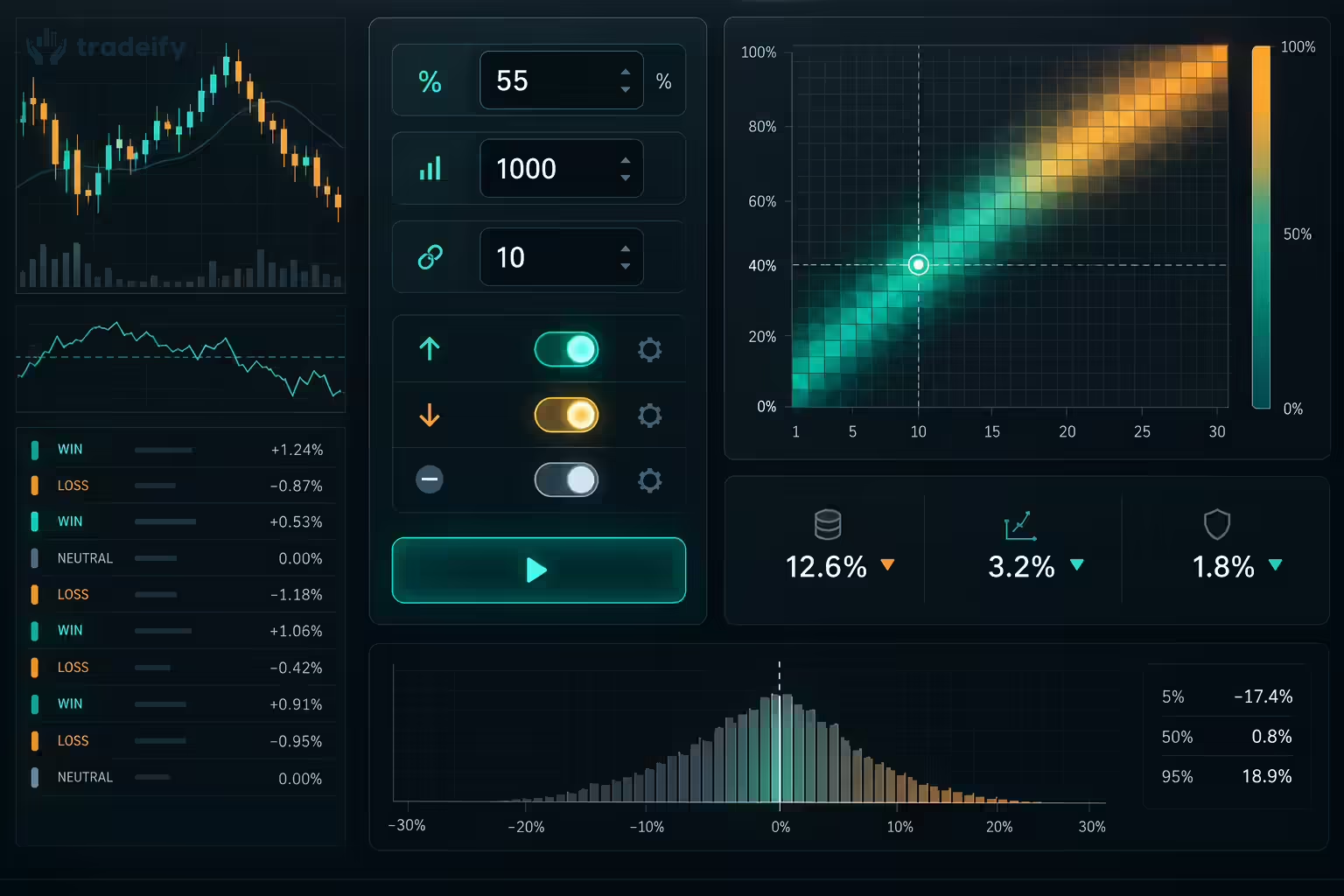Image resolution: width=1344 pixels, height=896 pixels.
Task: Click the heatmap color scale bar
Action: click(x=1261, y=227)
